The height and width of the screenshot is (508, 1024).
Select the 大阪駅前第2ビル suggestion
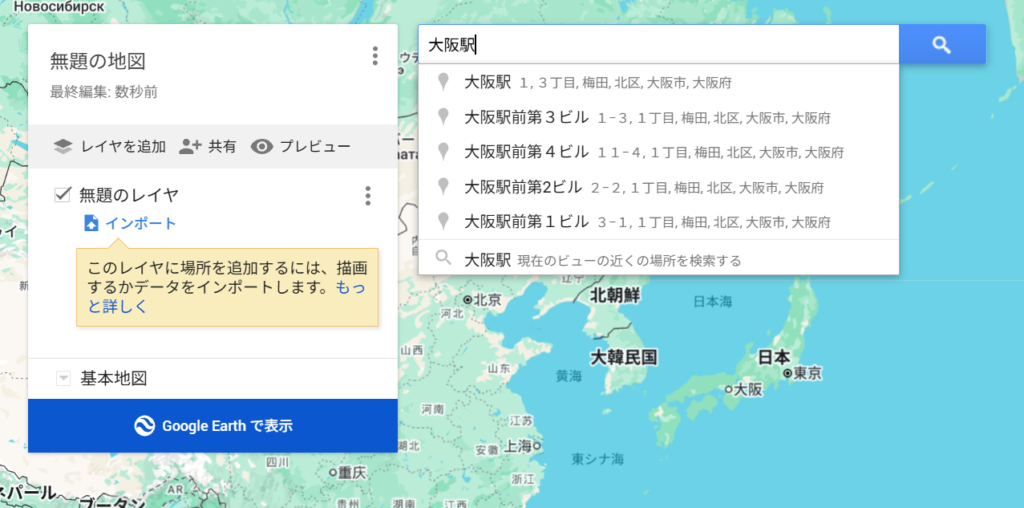tap(658, 188)
